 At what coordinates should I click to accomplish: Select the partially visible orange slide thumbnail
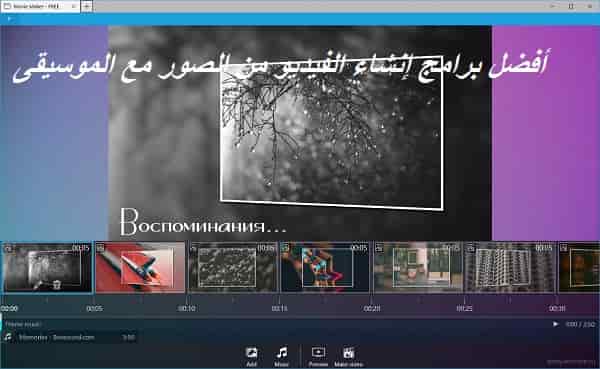pyautogui.click(x=579, y=268)
